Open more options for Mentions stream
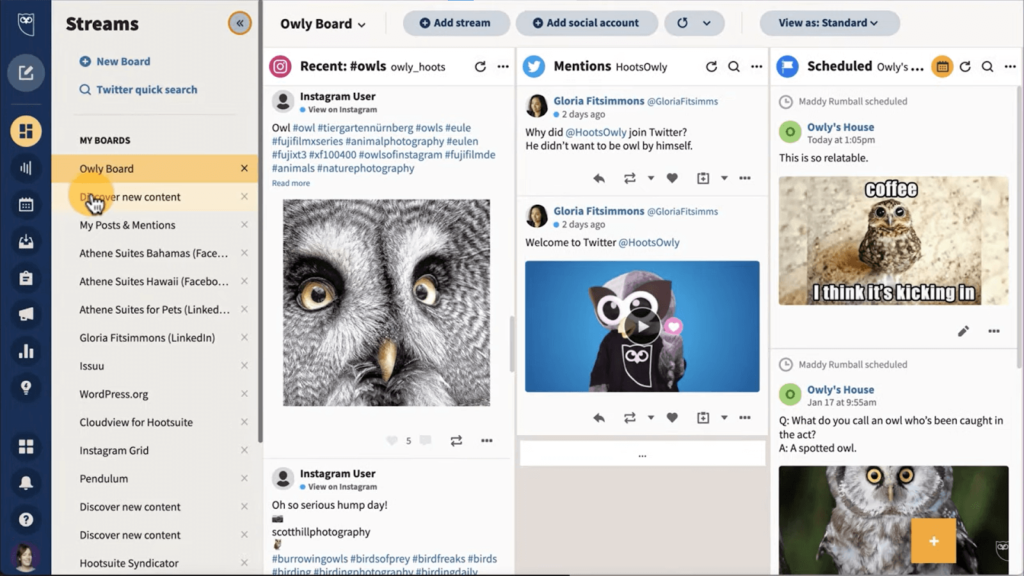 tap(756, 67)
